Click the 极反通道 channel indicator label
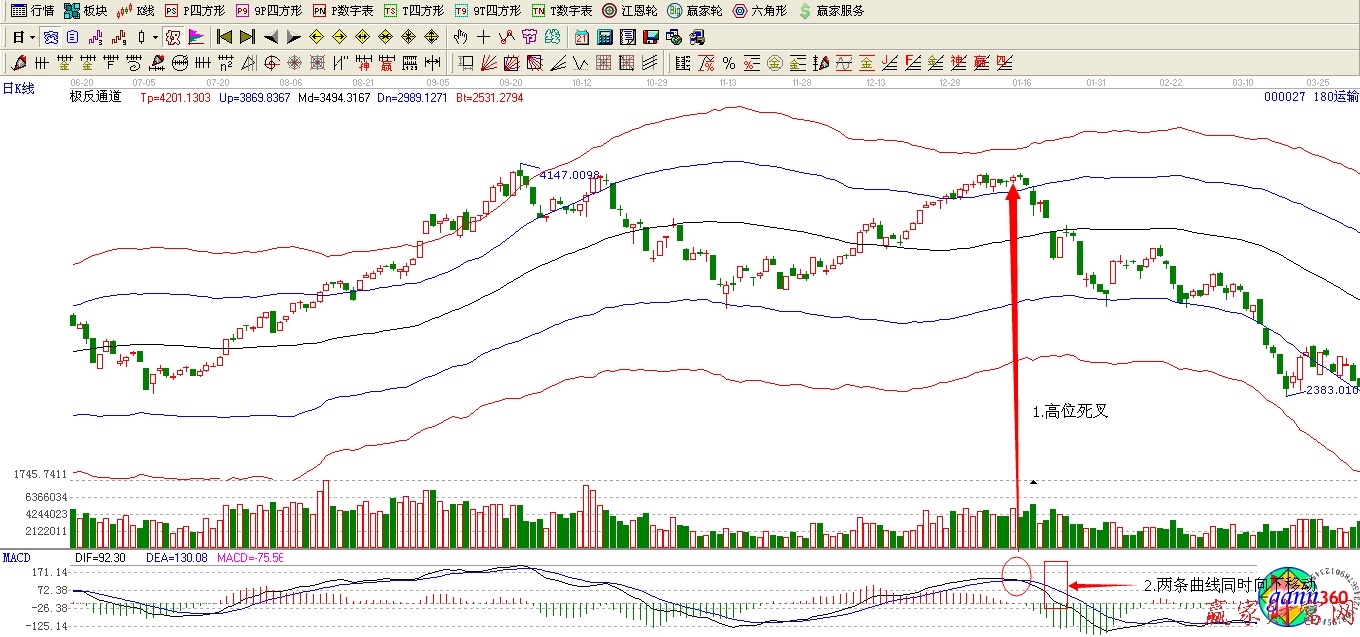The image size is (1360, 637). 96,97
